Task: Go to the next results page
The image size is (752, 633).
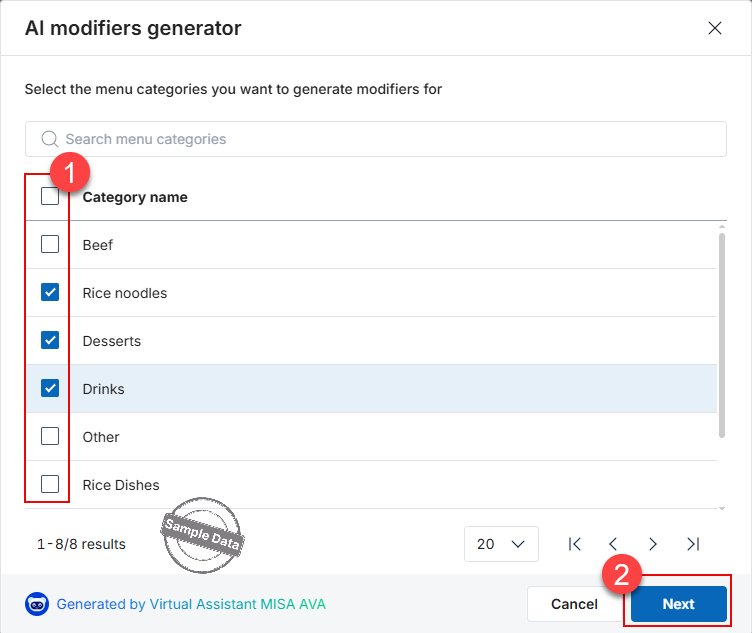Action: tap(653, 544)
